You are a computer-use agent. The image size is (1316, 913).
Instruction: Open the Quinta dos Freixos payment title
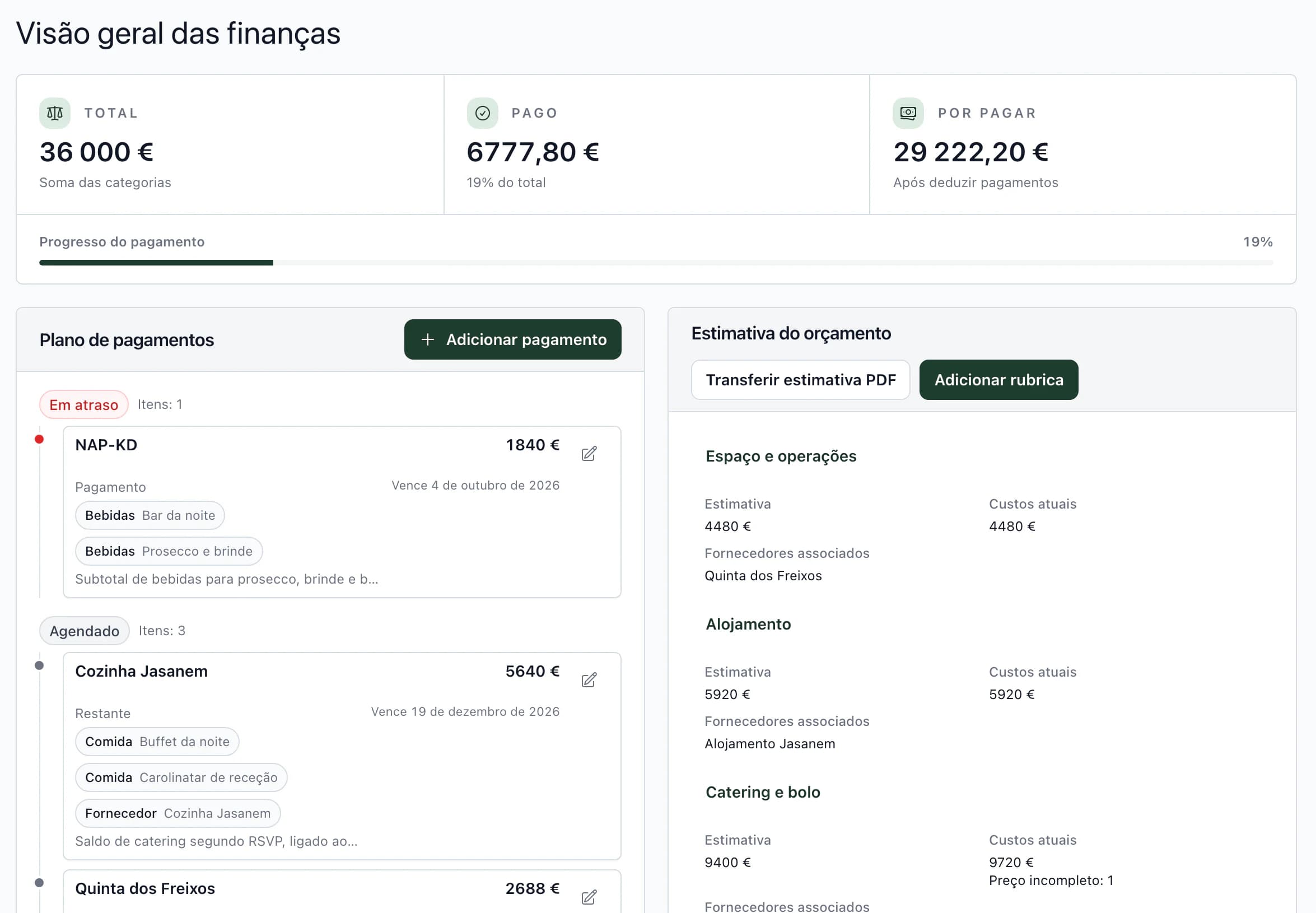coord(145,888)
